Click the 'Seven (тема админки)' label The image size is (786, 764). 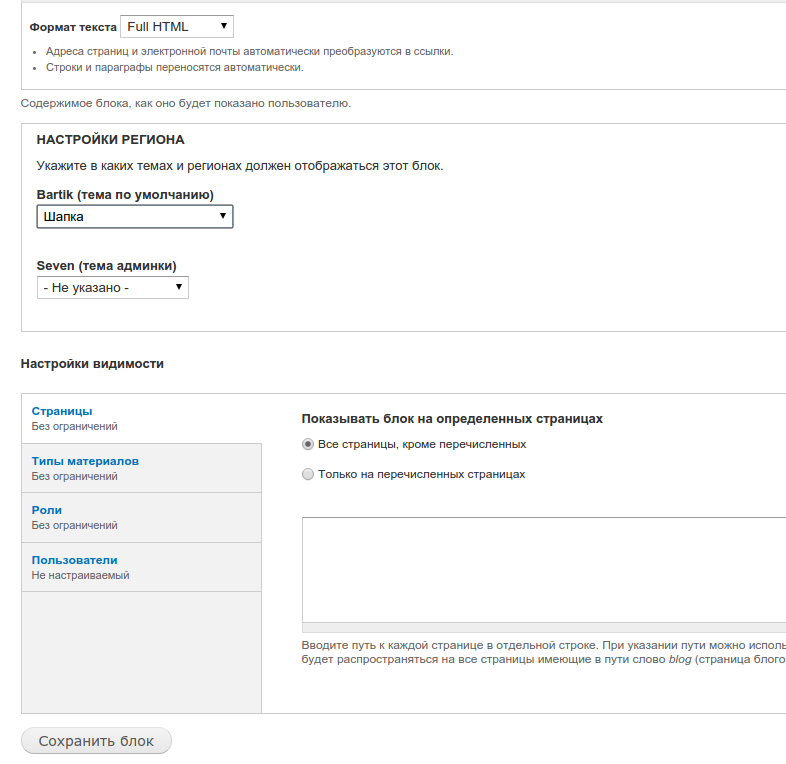106,266
